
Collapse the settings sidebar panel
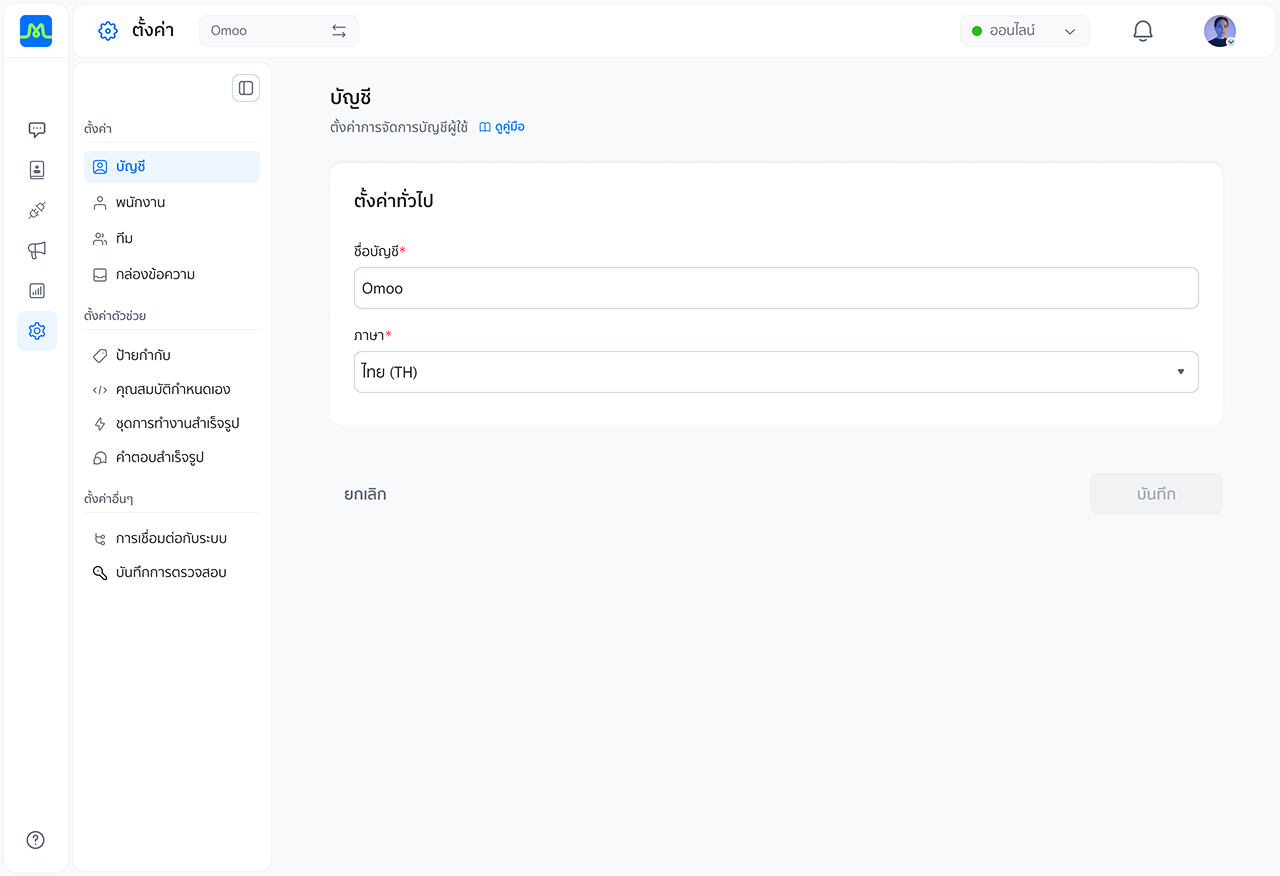[246, 88]
